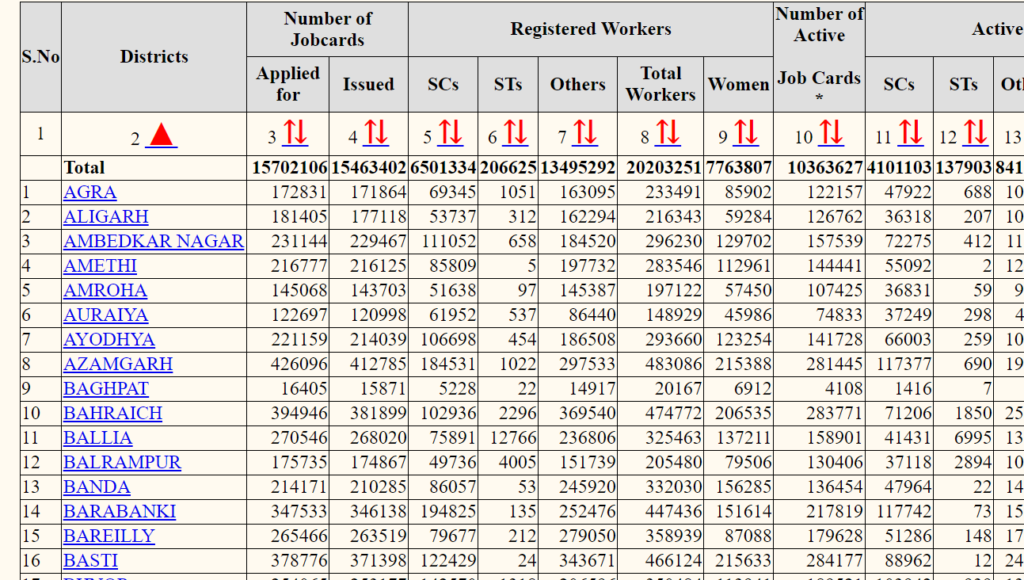Click AMBEDKAR NAGAR SCs value 111052

pyautogui.click(x=448, y=242)
